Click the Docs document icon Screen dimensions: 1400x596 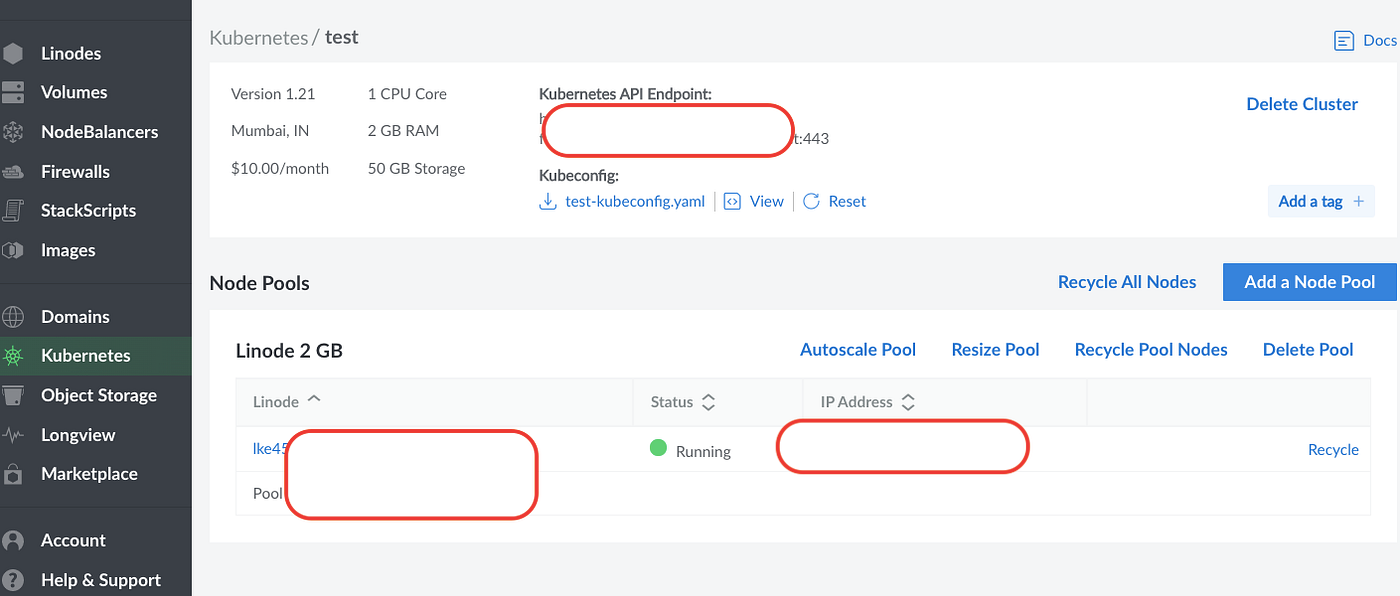(x=1344, y=41)
